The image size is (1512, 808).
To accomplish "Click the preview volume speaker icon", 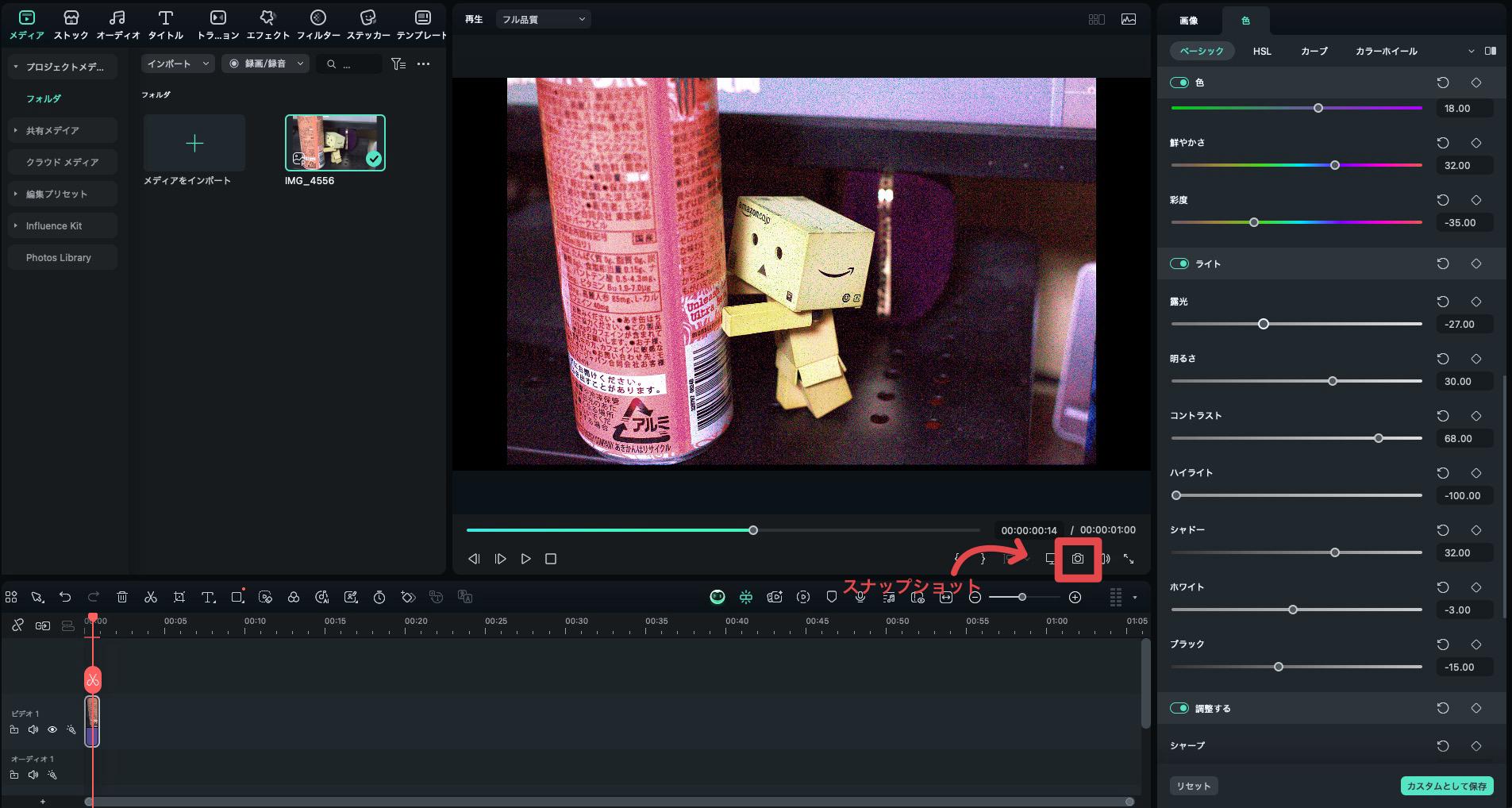I will coord(1106,559).
